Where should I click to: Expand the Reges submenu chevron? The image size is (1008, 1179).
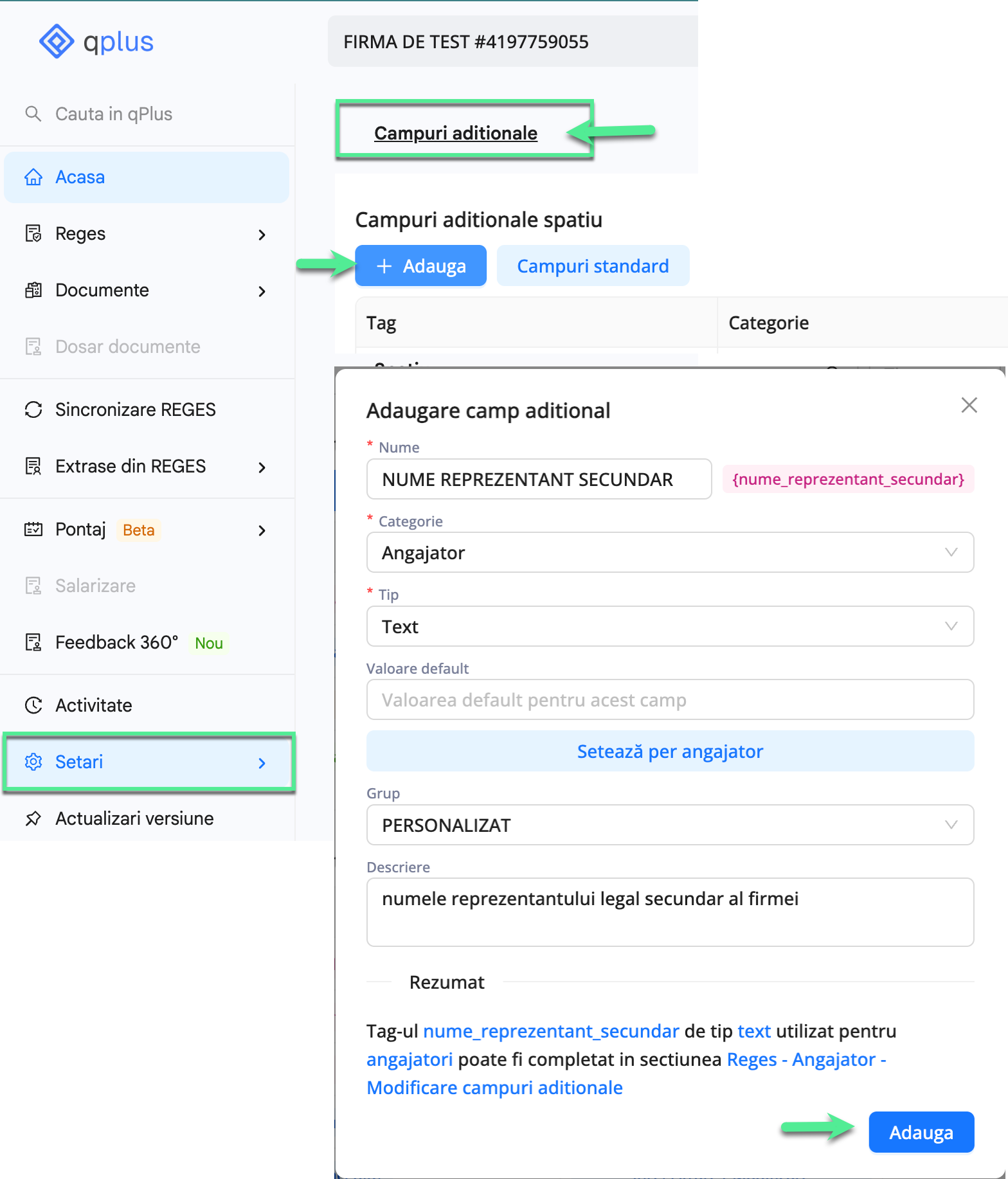pyautogui.click(x=262, y=235)
